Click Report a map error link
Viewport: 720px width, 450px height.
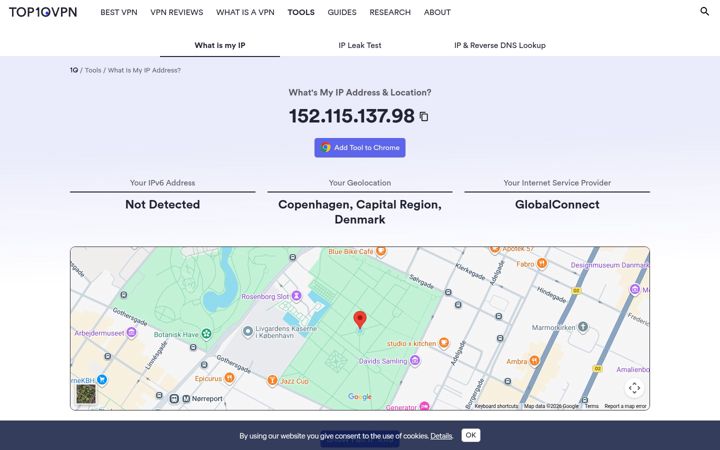click(x=625, y=406)
